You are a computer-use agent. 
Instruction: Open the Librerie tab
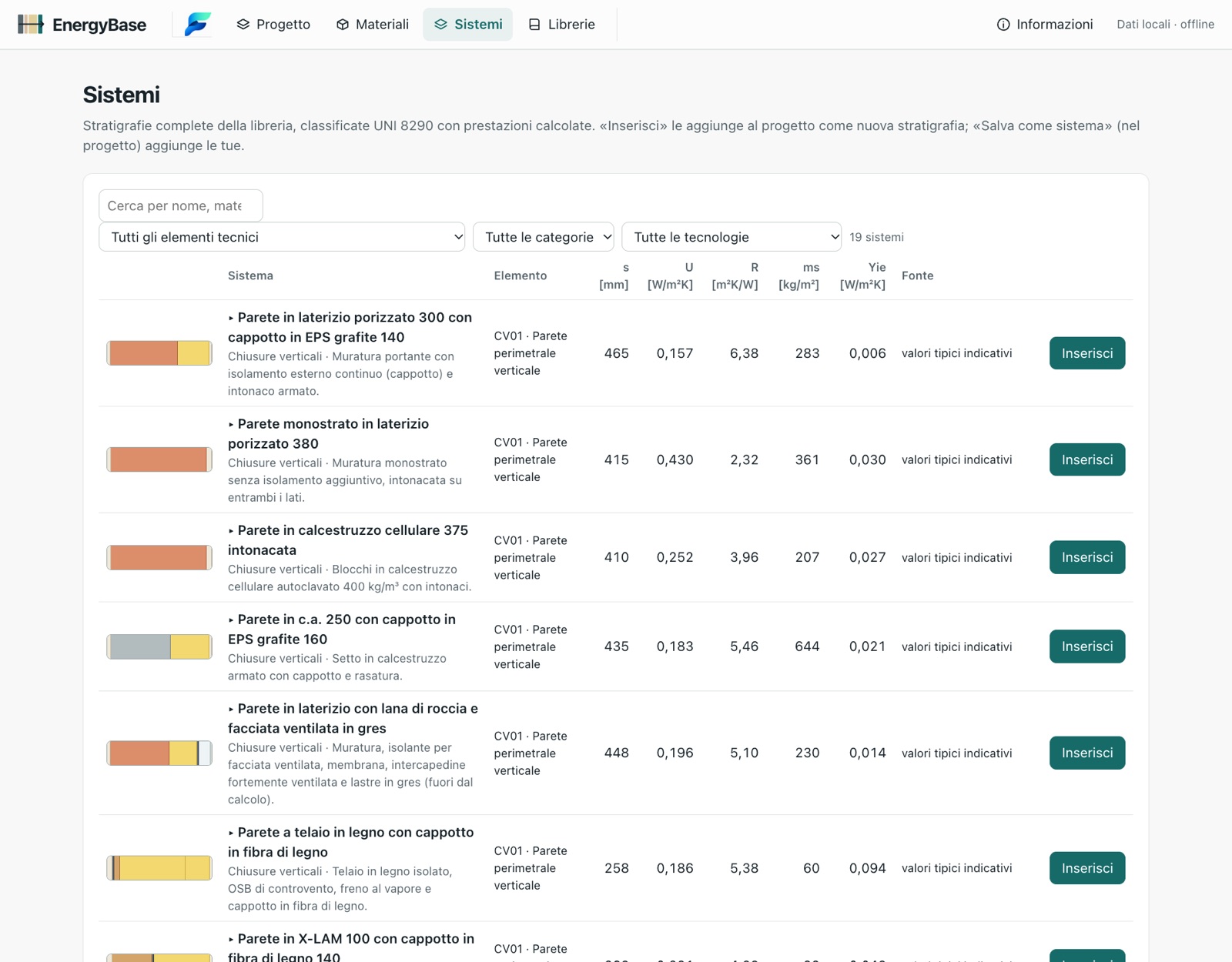(561, 25)
